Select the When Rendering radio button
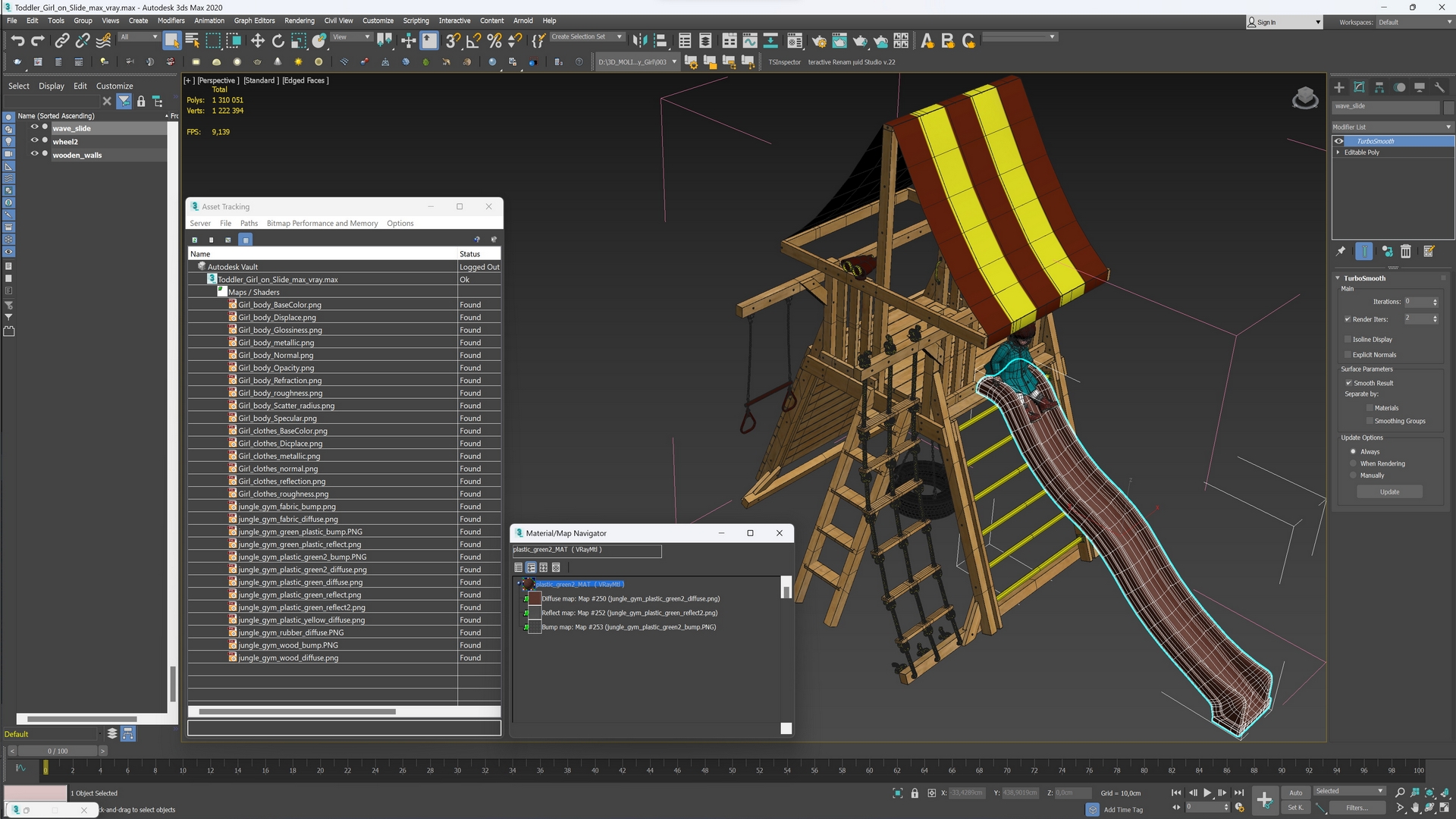 tap(1353, 463)
